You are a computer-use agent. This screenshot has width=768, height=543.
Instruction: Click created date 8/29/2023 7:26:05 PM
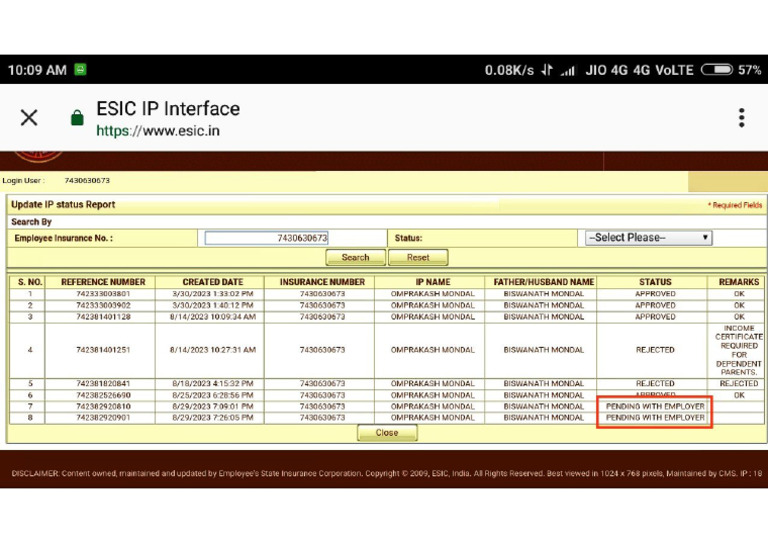coord(213,418)
